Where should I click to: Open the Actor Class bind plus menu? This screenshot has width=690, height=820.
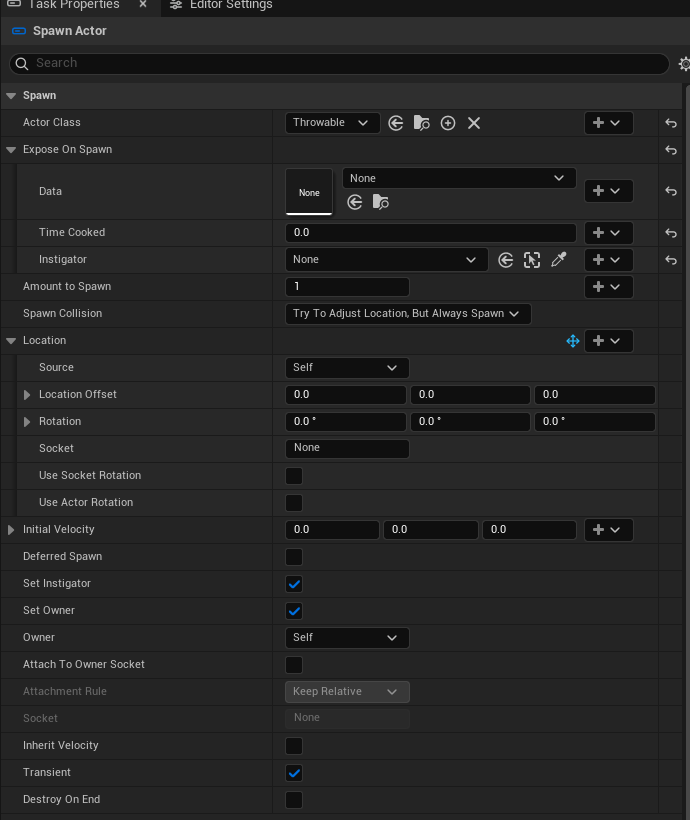click(x=608, y=123)
